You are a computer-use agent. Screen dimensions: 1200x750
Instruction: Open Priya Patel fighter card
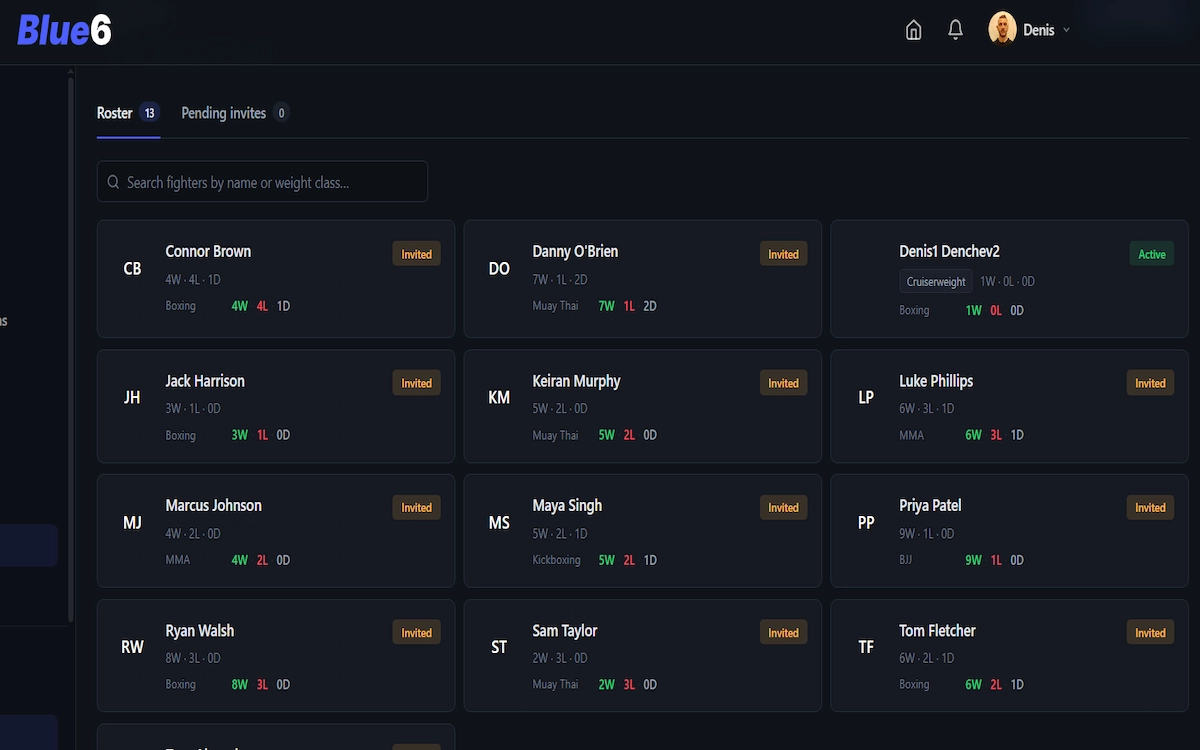(x=1010, y=531)
